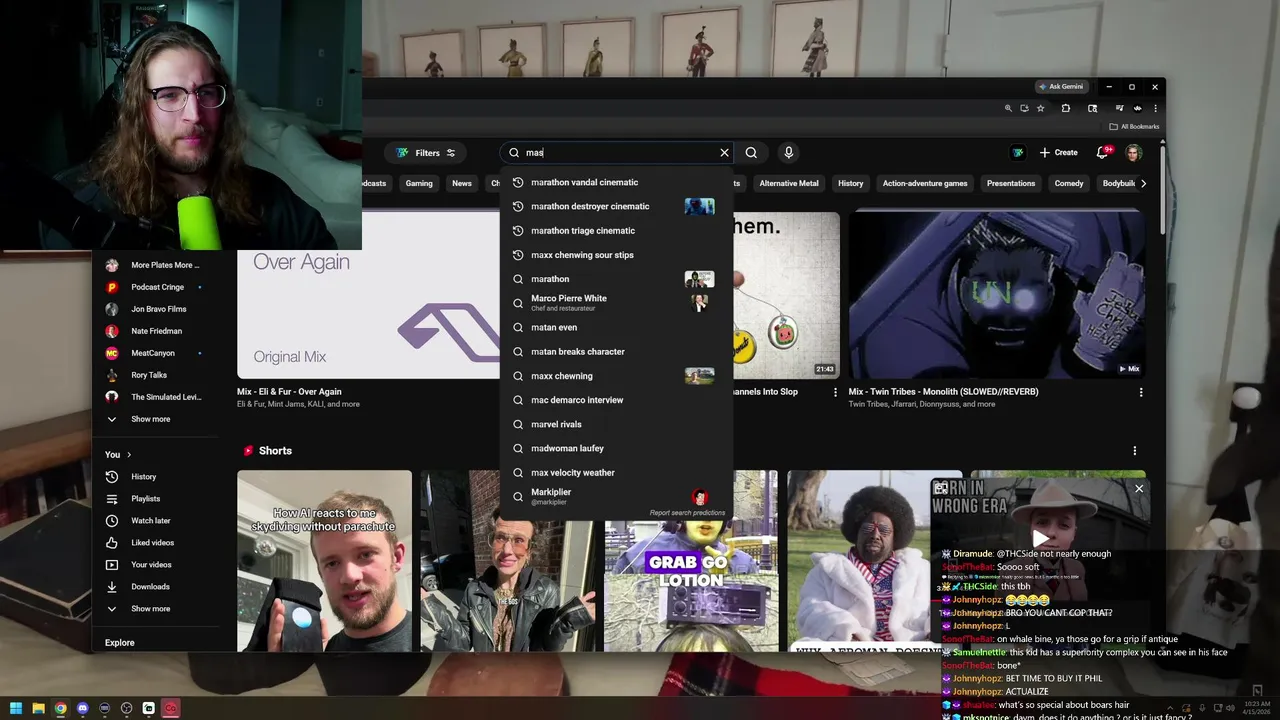Choose suggestion 'marathon destroyer cinematic'
The width and height of the screenshot is (1280, 720).
(x=616, y=206)
